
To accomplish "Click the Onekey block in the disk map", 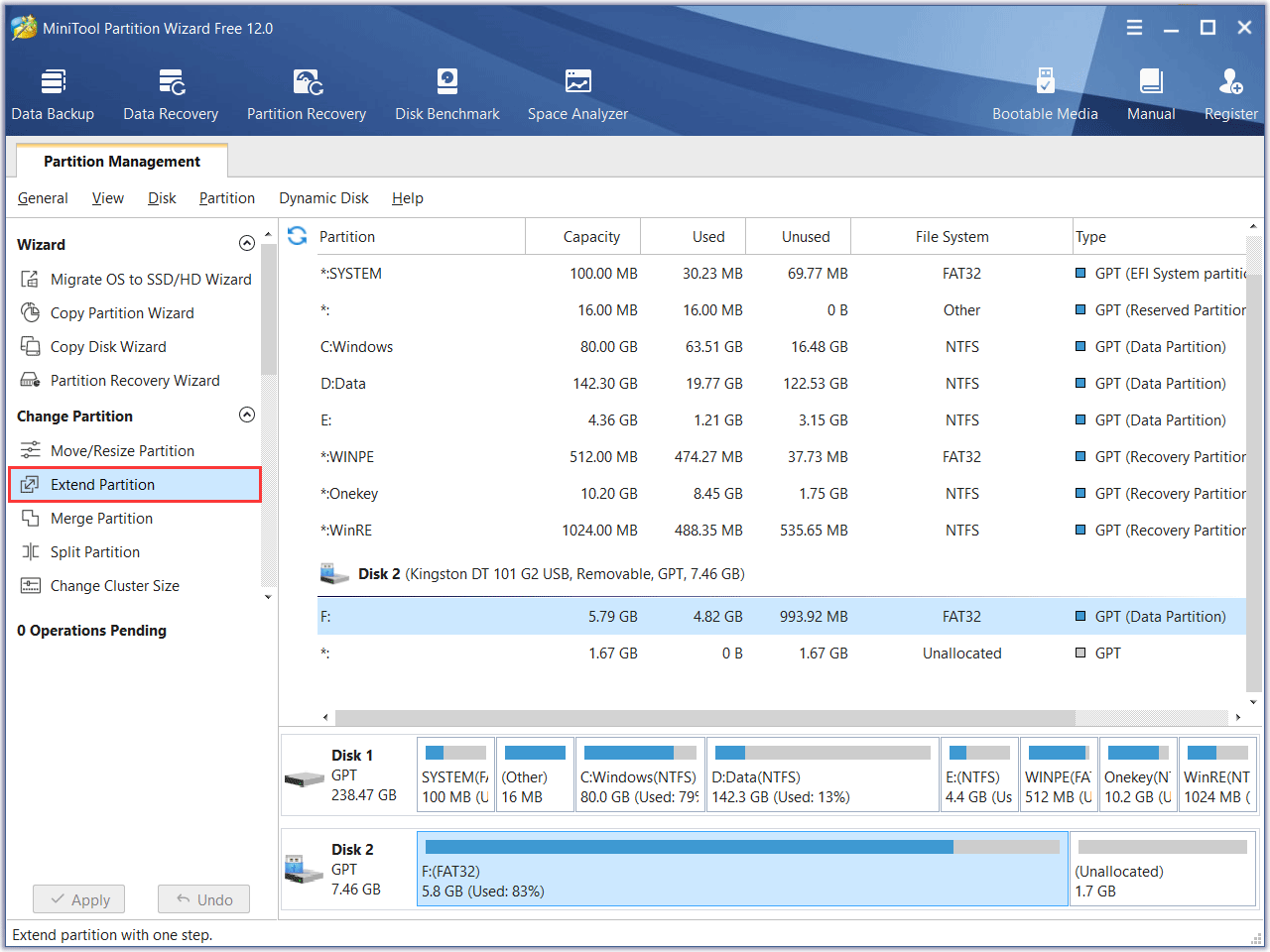I will (1138, 774).
